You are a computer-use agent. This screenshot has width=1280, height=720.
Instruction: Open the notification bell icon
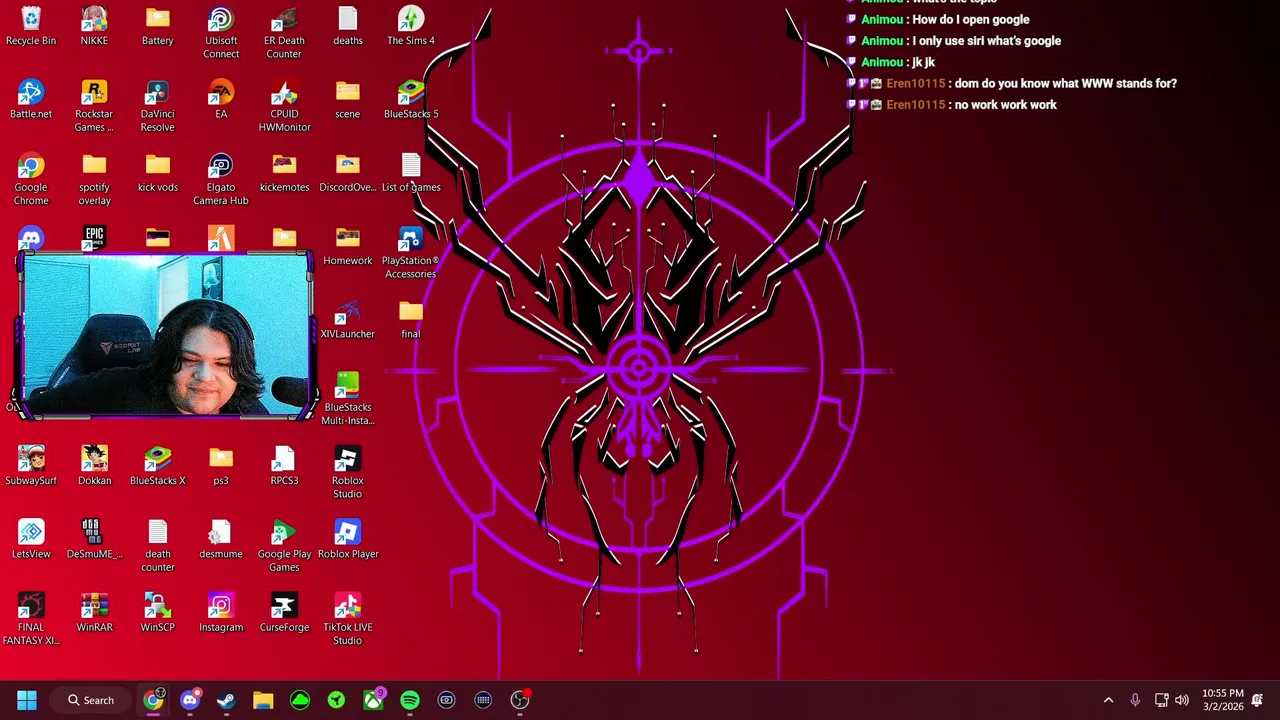[1258, 700]
